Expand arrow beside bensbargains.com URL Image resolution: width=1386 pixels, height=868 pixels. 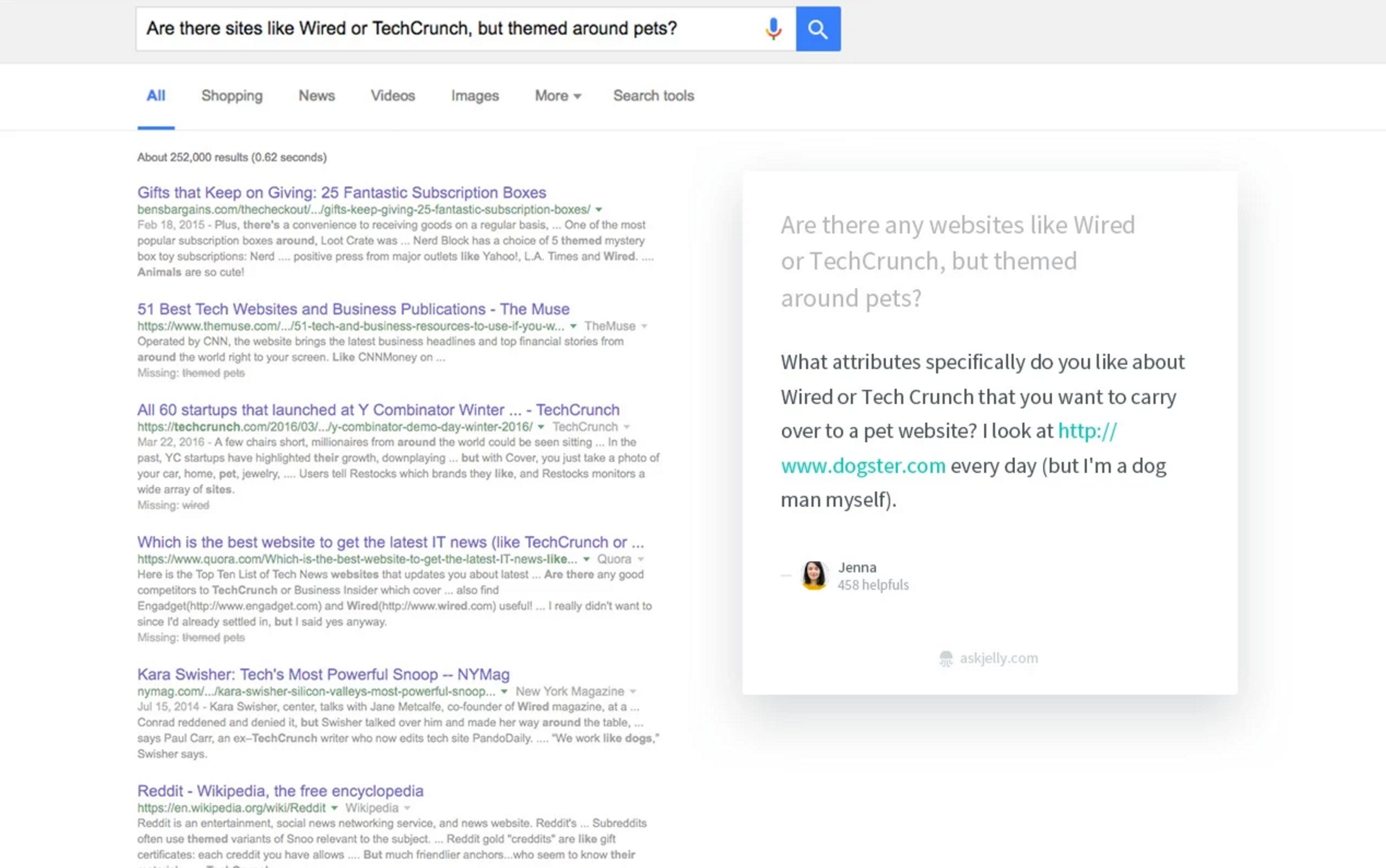598,210
